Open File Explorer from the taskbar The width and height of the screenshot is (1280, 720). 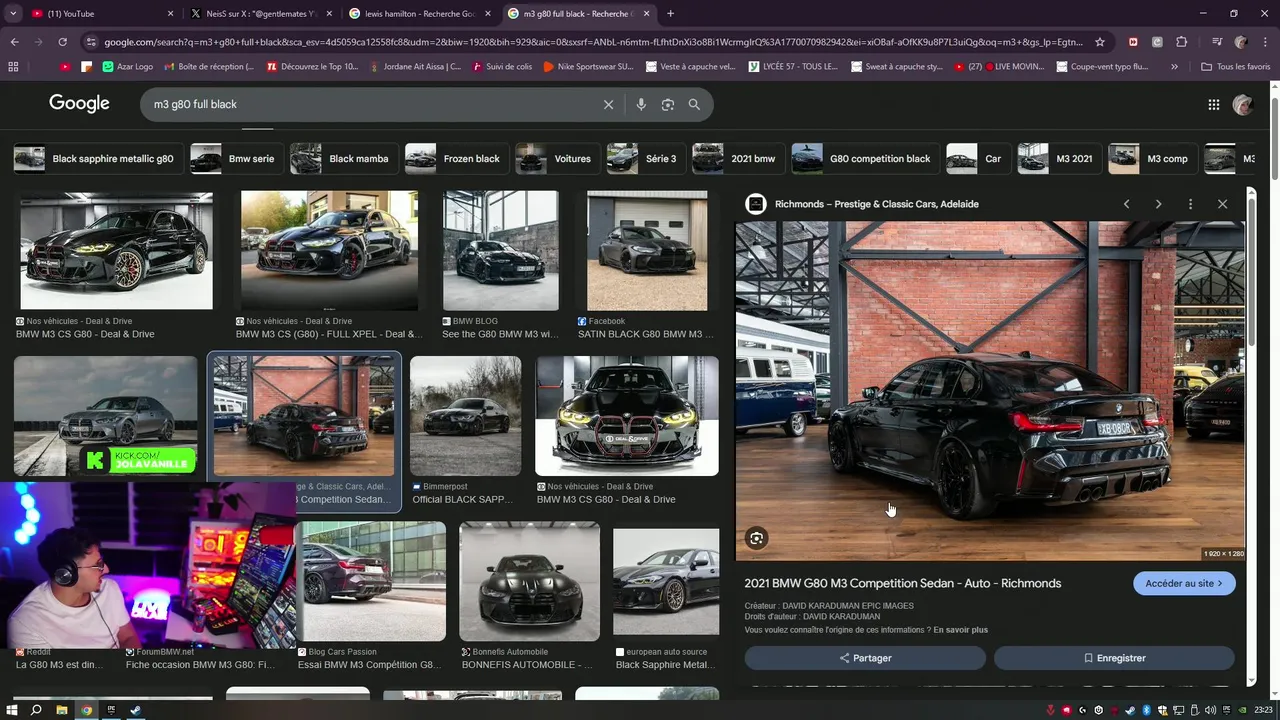point(61,710)
